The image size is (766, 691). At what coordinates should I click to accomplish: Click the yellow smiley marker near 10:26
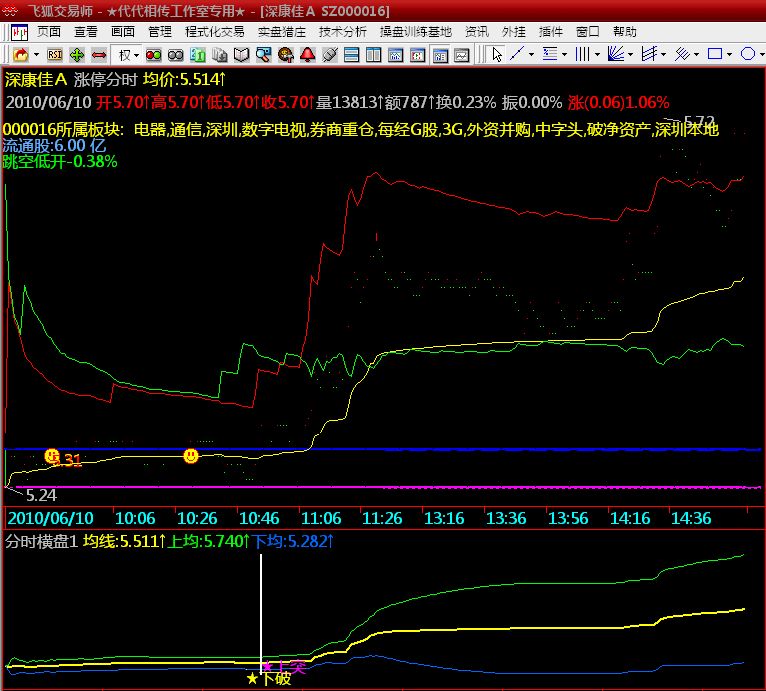pos(191,456)
